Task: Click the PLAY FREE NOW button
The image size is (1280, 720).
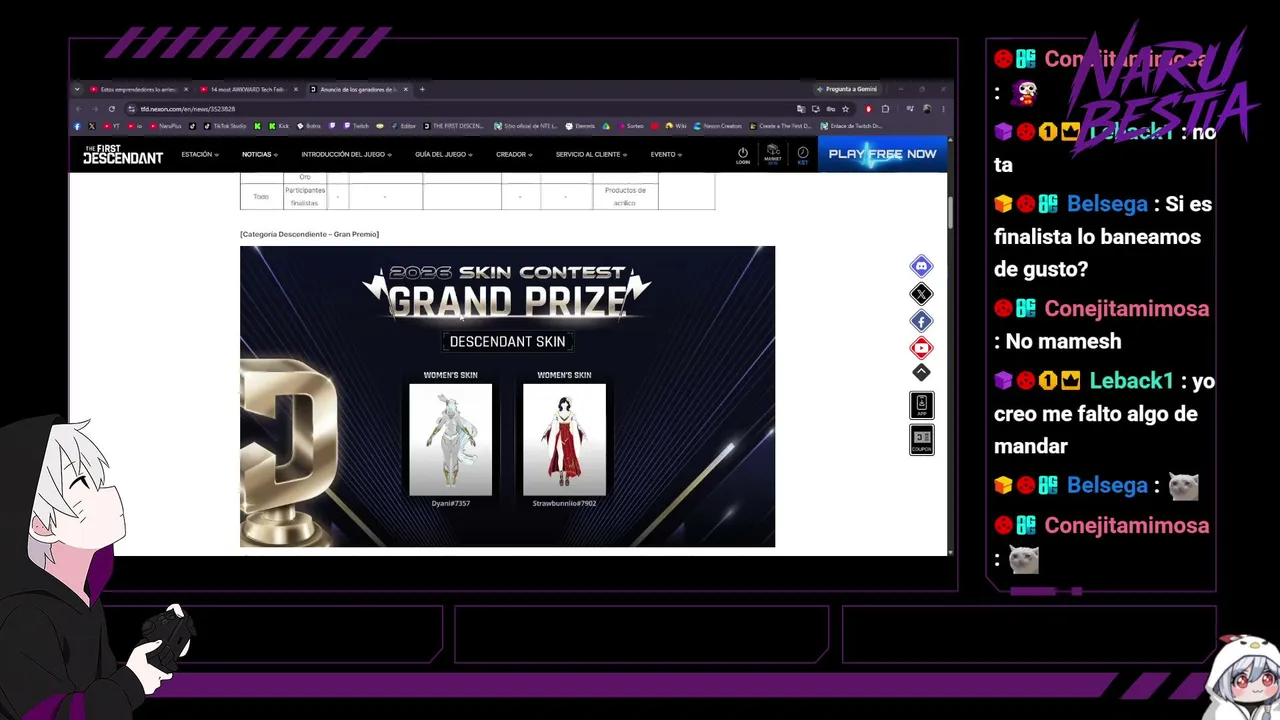Action: (882, 154)
